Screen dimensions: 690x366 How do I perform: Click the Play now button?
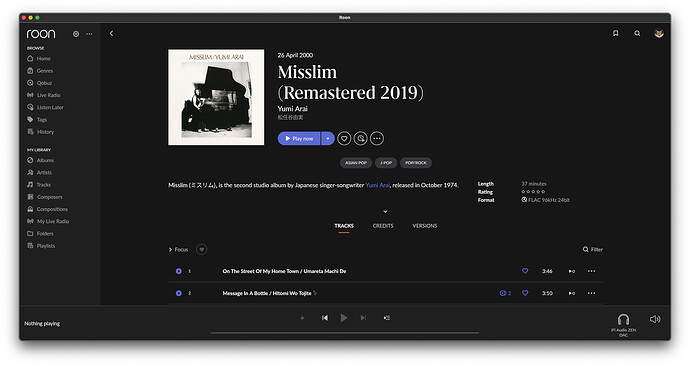(x=299, y=139)
